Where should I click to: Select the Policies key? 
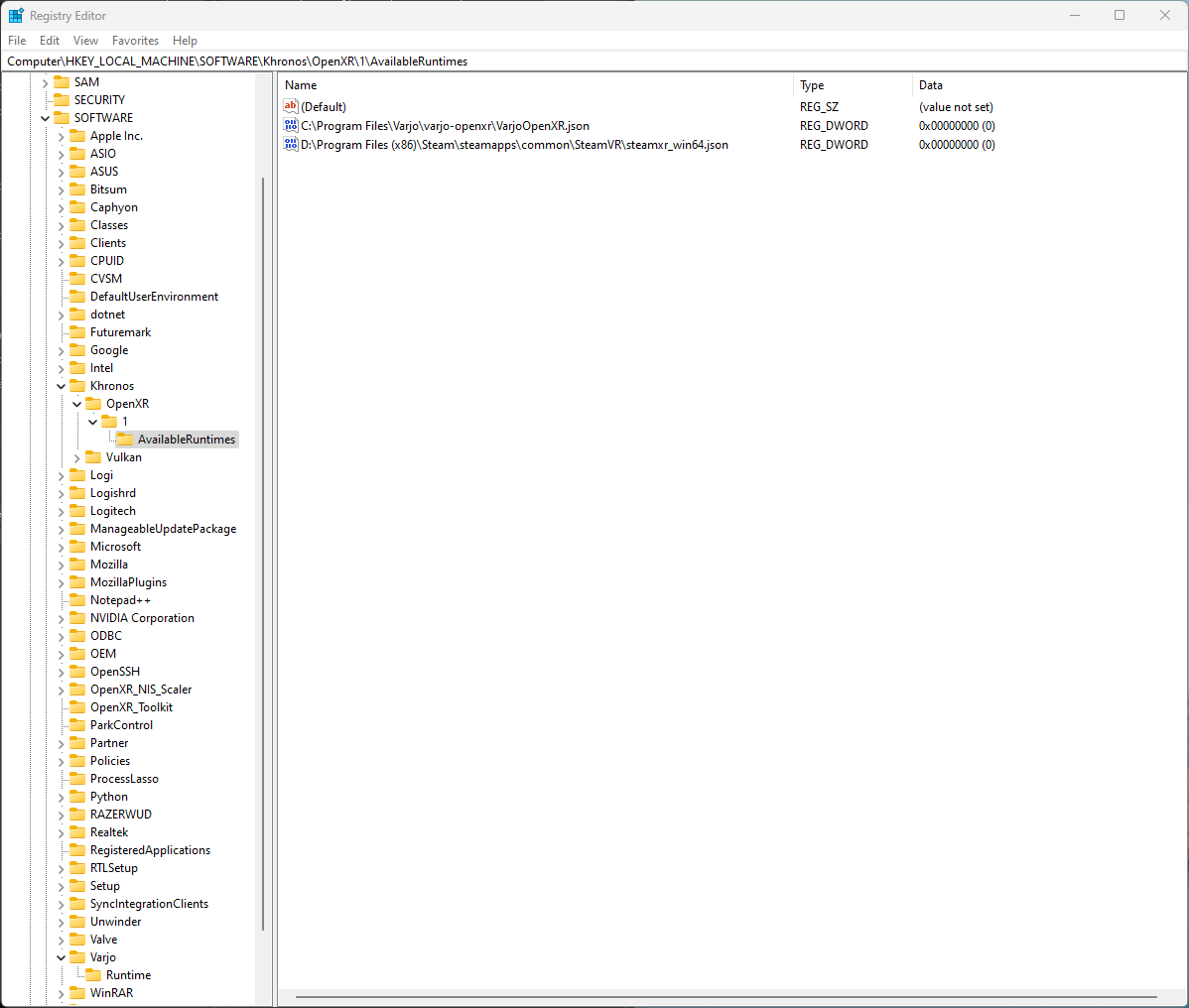(x=110, y=761)
